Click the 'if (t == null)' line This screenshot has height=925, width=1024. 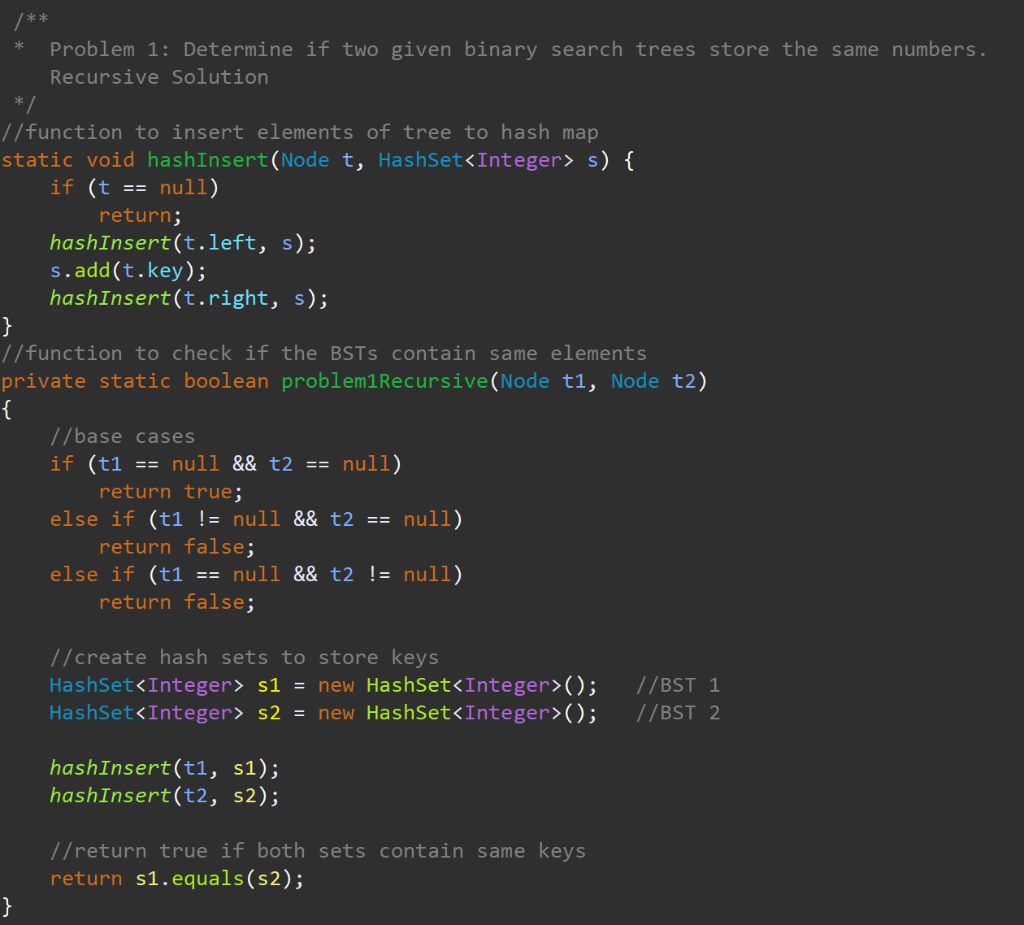click(x=134, y=188)
